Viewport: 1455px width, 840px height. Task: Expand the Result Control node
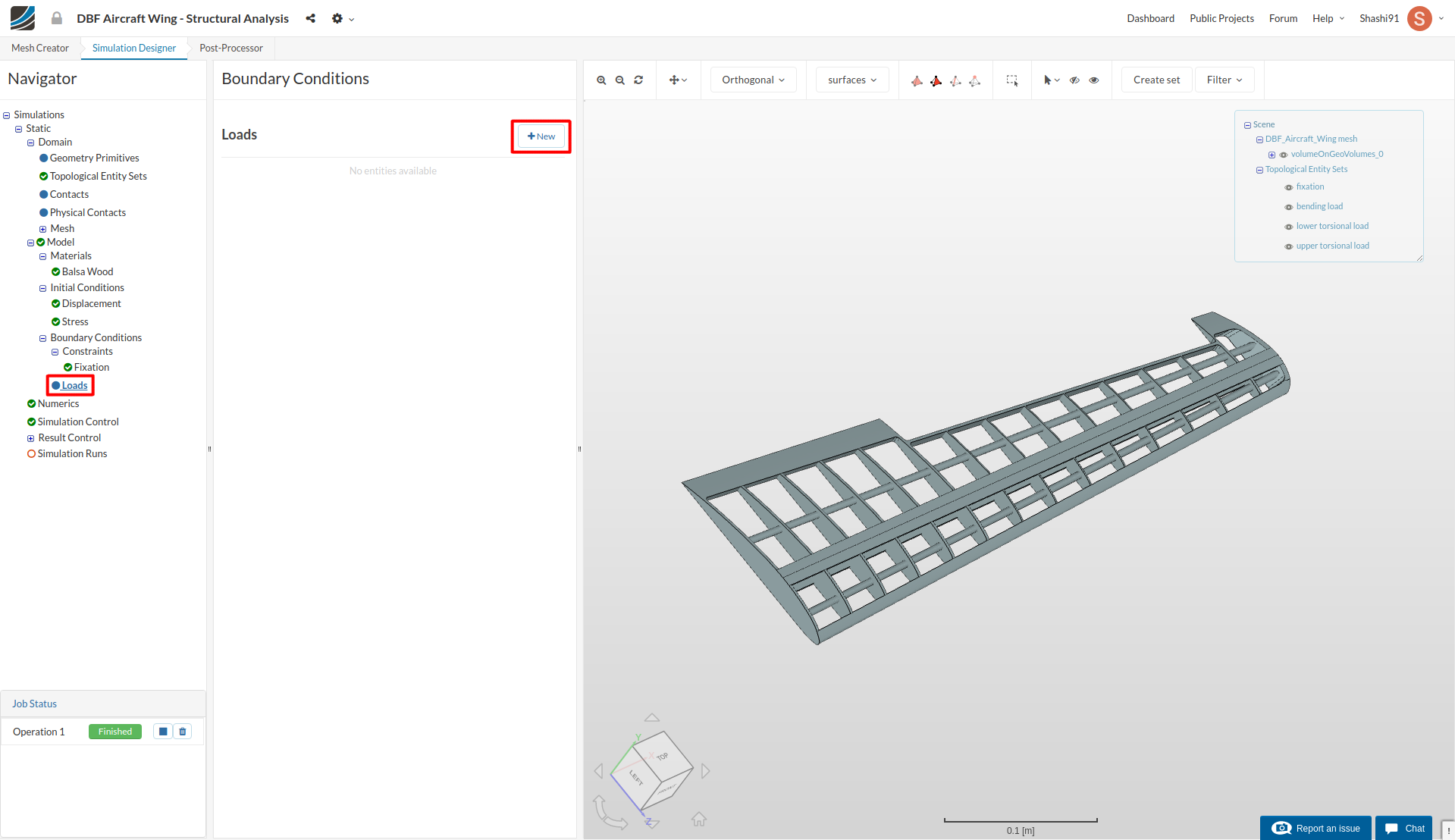31,438
